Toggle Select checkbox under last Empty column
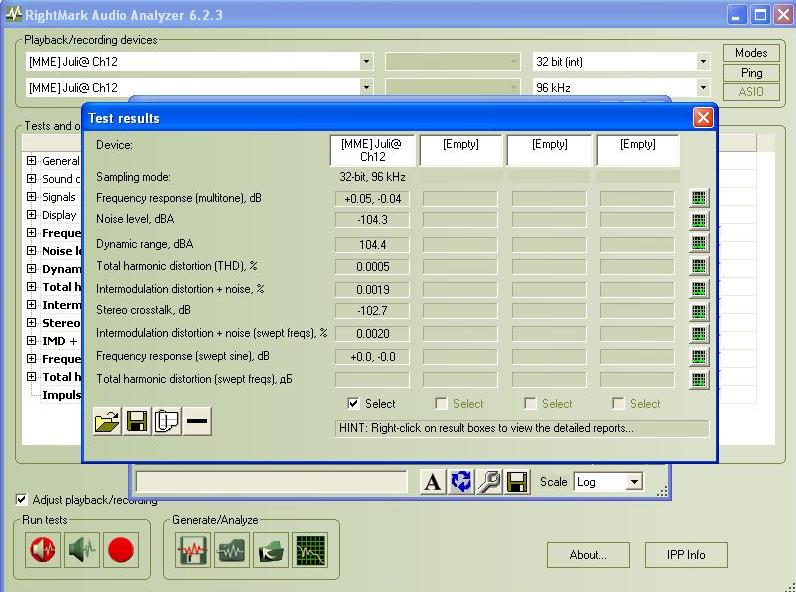This screenshot has height=592, width=796. [x=618, y=404]
